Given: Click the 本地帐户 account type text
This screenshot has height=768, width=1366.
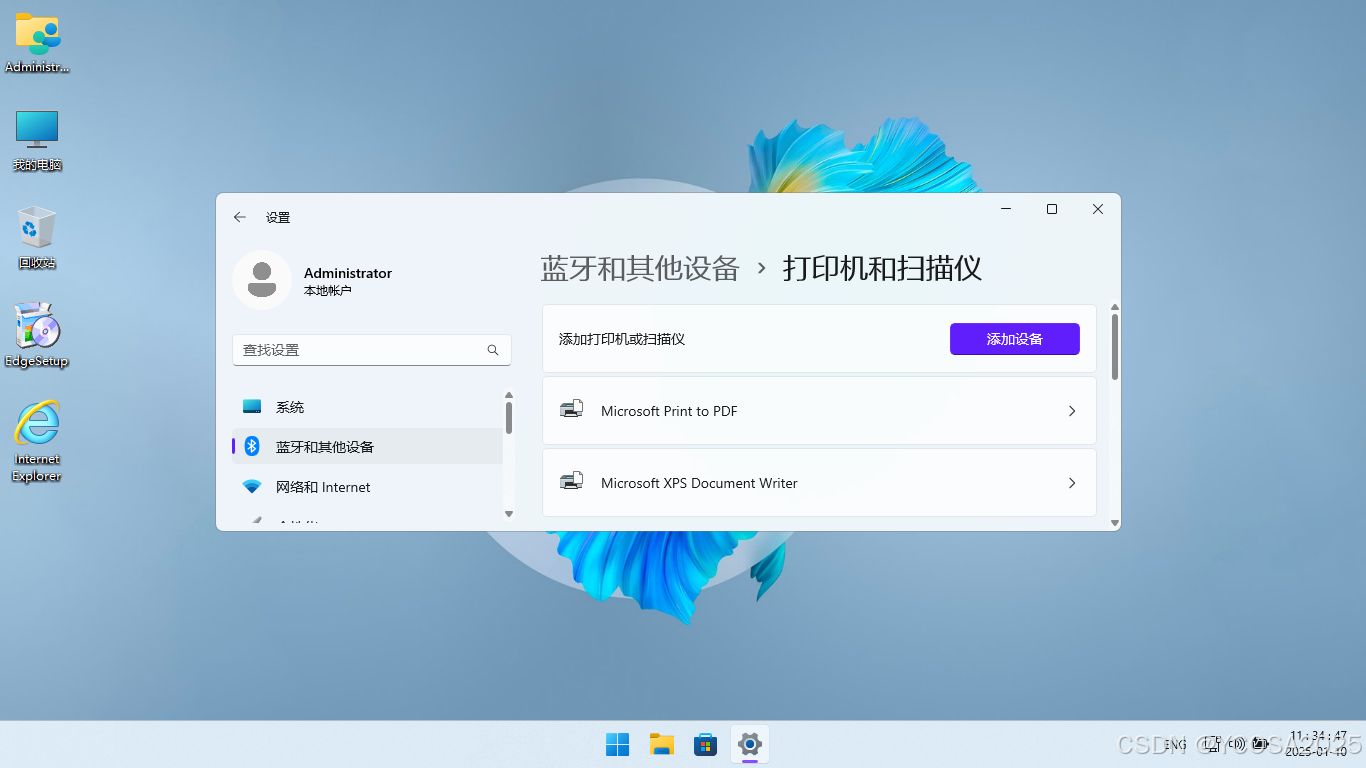Looking at the screenshot, I should tap(328, 291).
